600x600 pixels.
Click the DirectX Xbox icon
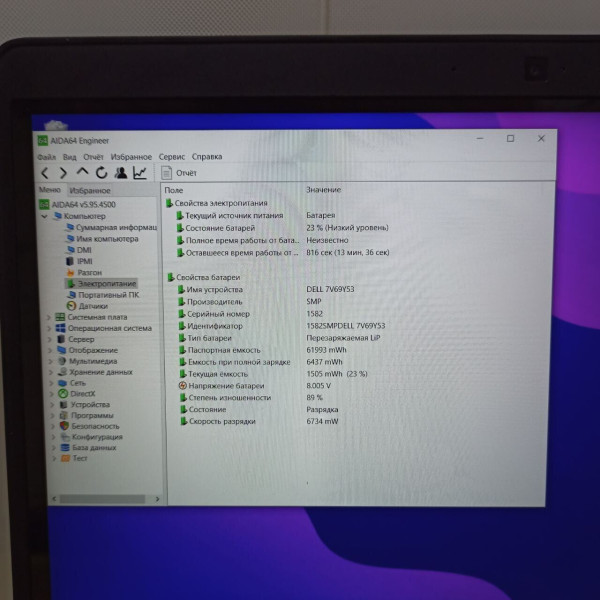63,394
